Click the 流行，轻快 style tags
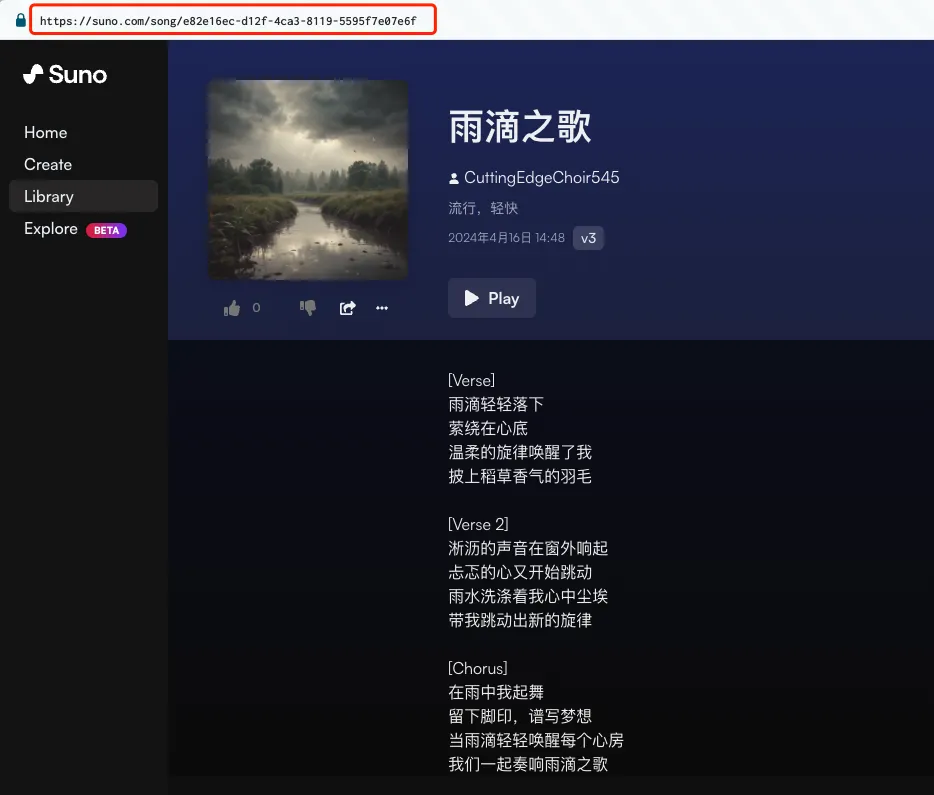 coord(483,208)
